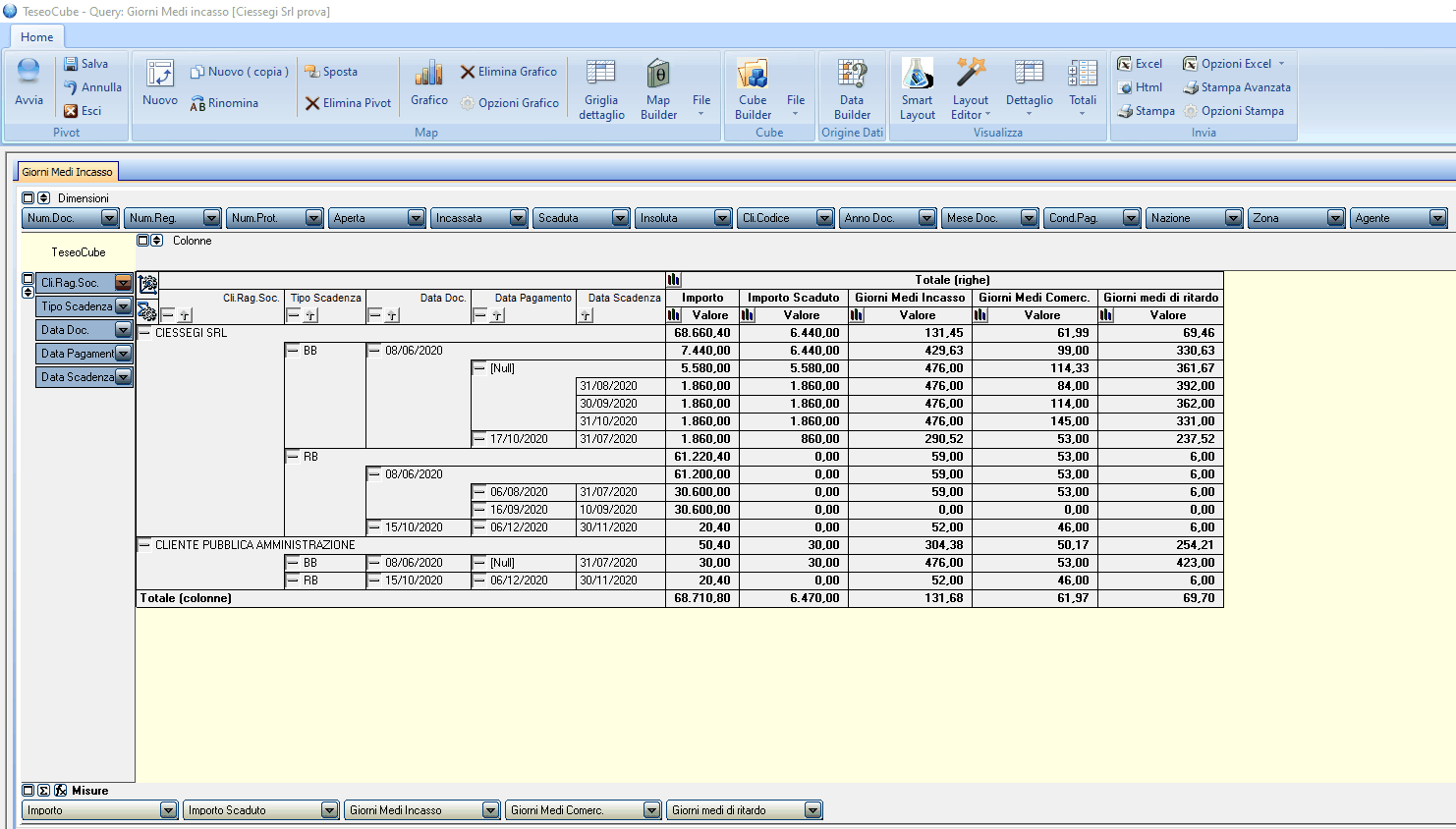Open the Cli.Rag Soc. row field dropdown
Screen dimensions: 1456x829
(x=123, y=283)
